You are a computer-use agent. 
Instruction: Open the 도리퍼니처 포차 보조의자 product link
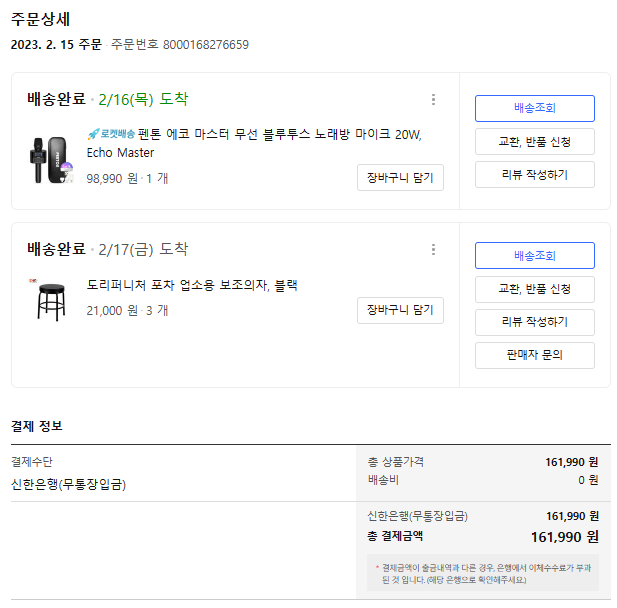(192, 285)
